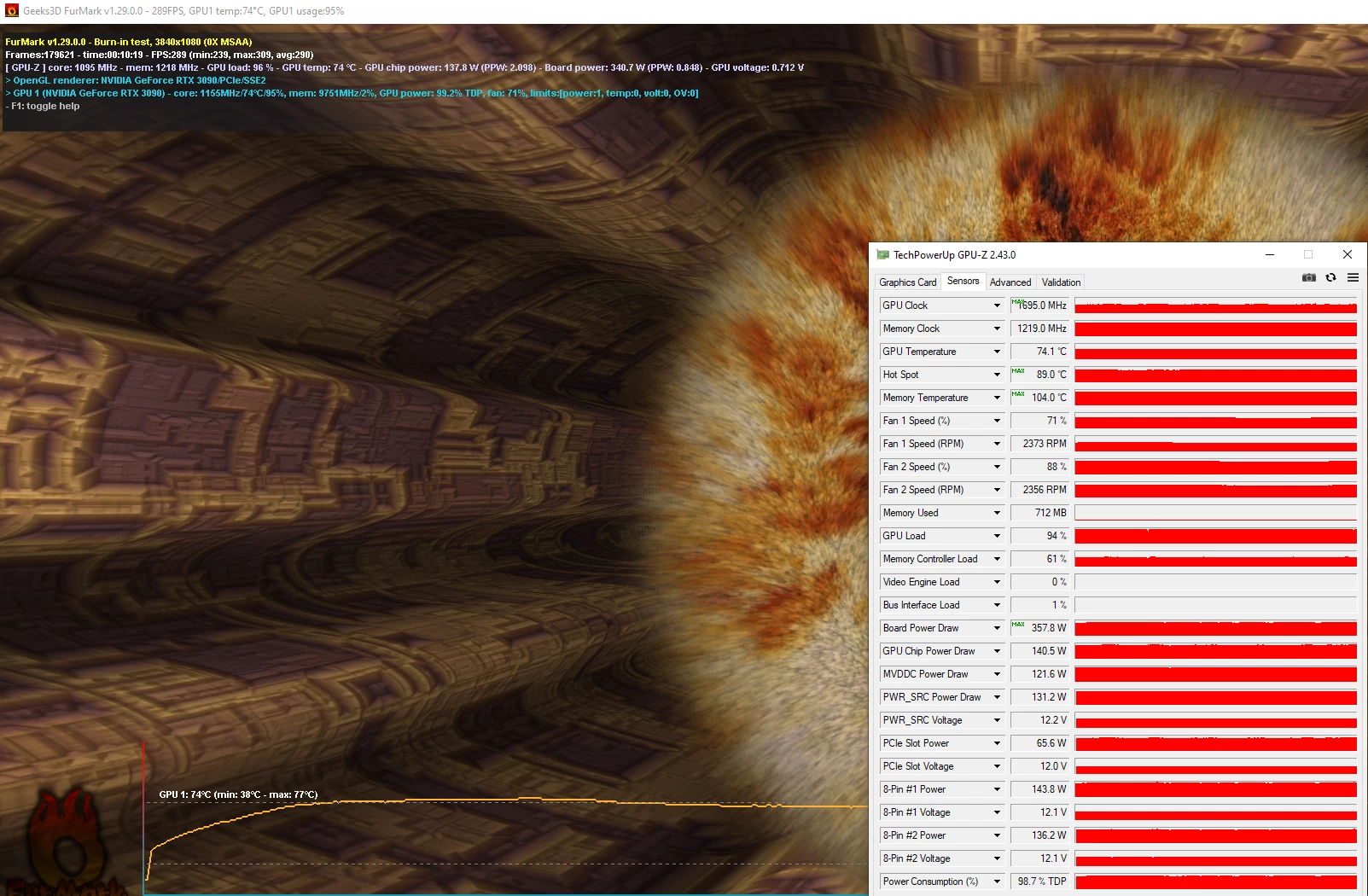Click the Memory Temperature value 104.0 °C
This screenshot has width=1368, height=896.
point(1039,398)
